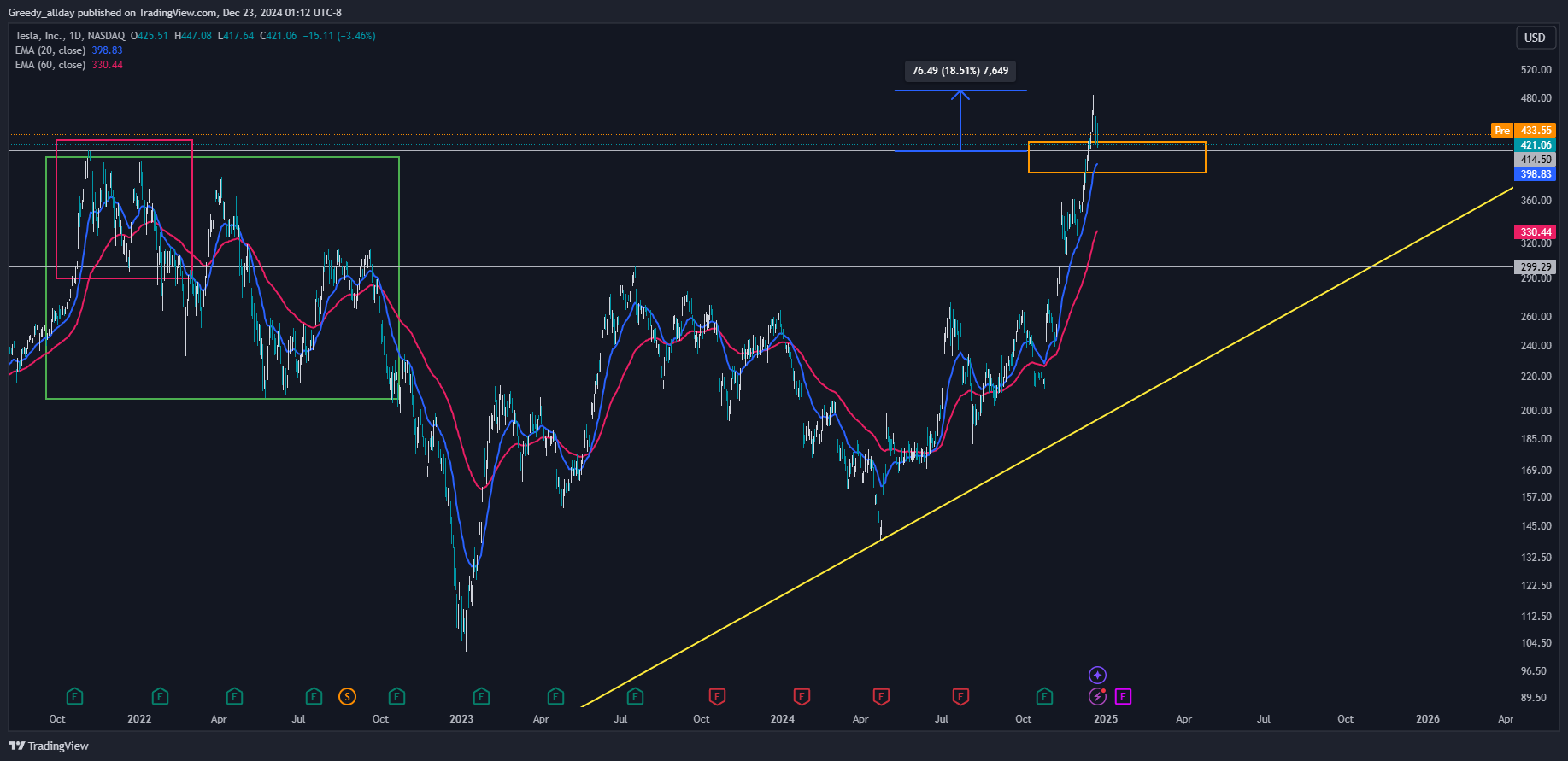
Task: Open the October 2021 earnings marker
Action: (x=74, y=697)
